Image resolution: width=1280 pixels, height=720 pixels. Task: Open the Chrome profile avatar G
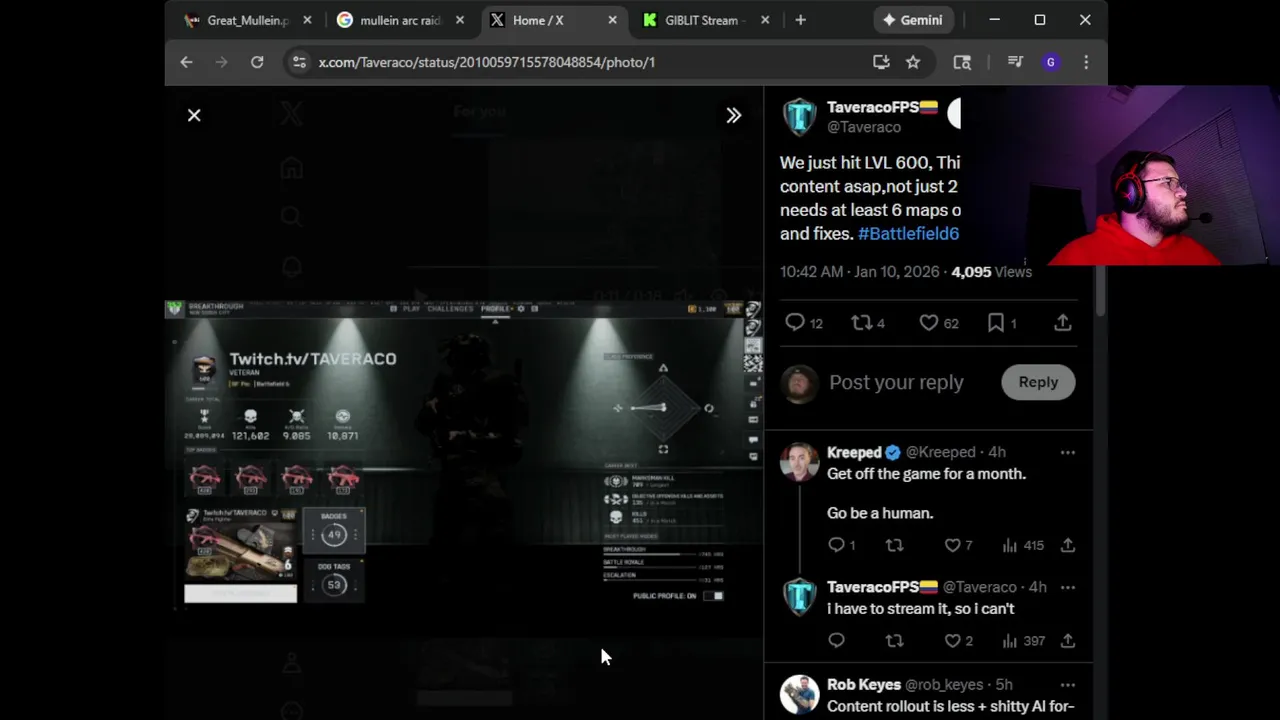point(1050,62)
